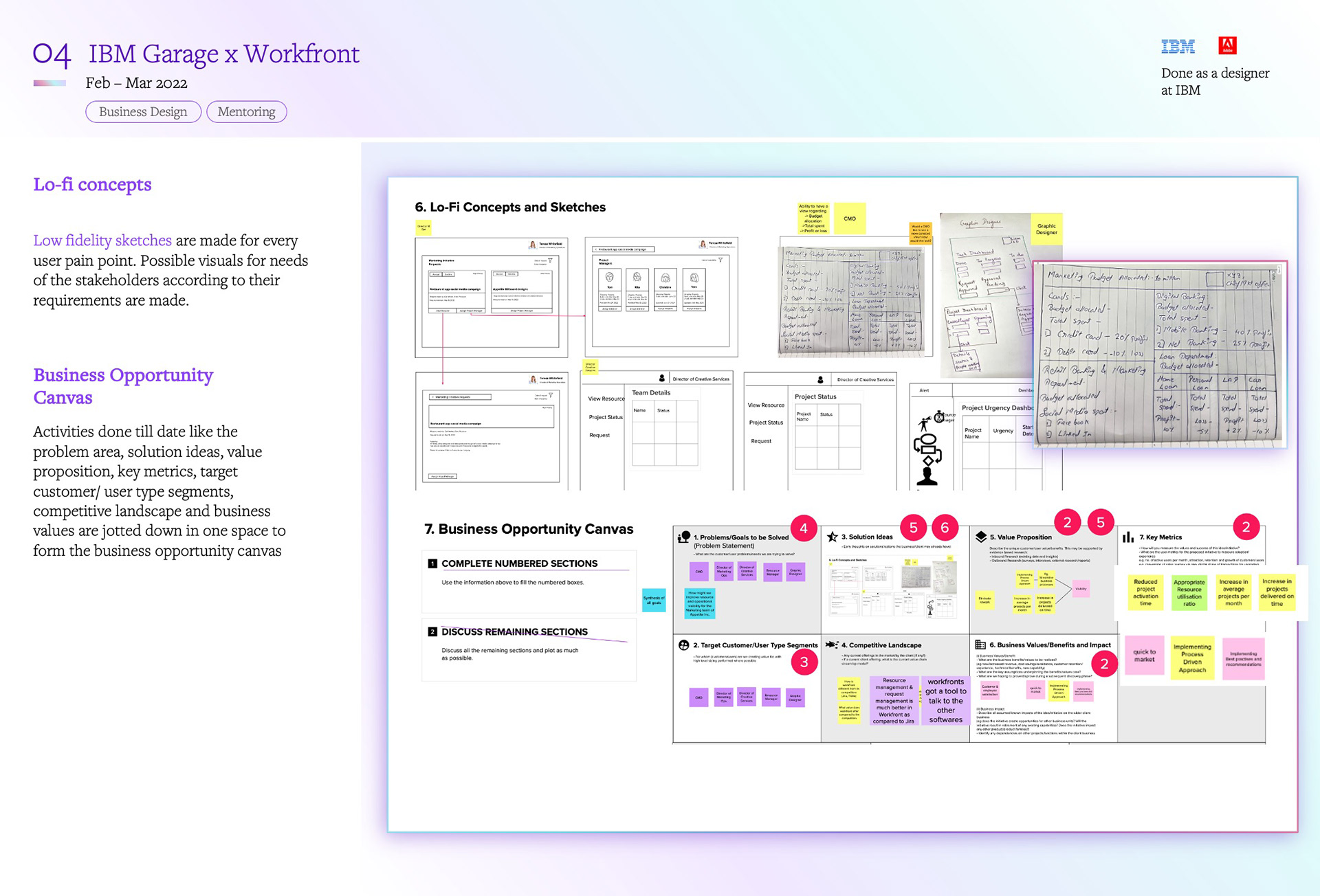The height and width of the screenshot is (896, 1320).
Task: Open the Graphic Designer handwritten sketch photo
Action: pos(987,295)
